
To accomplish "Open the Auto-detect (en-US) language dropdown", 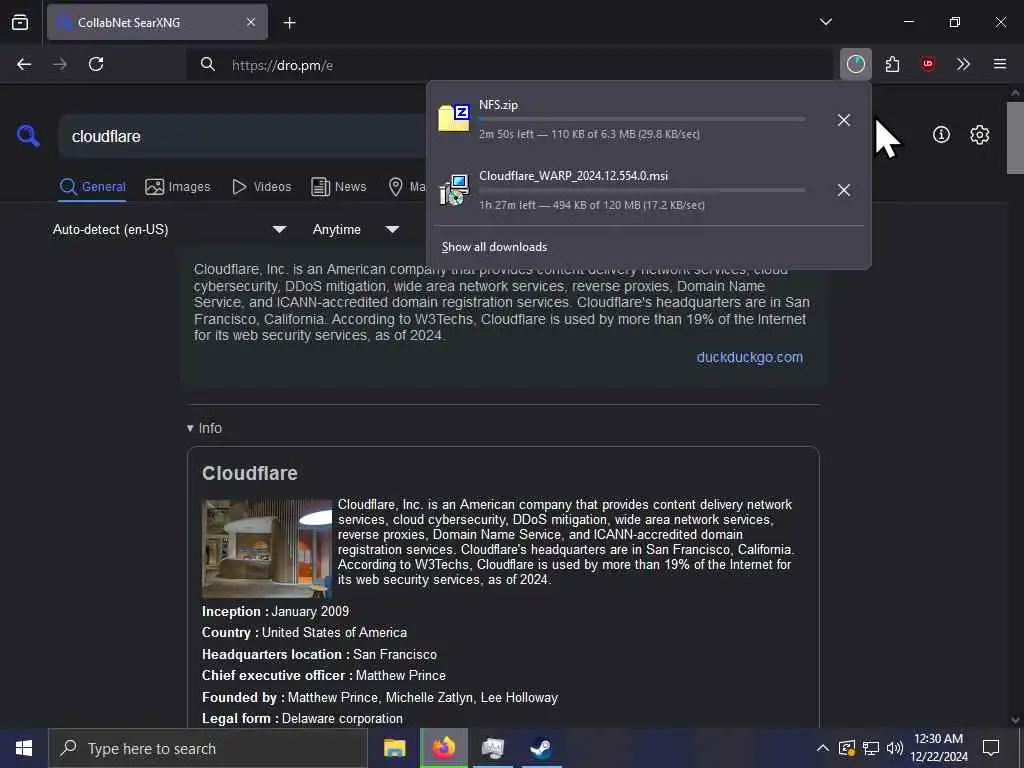I will point(170,229).
